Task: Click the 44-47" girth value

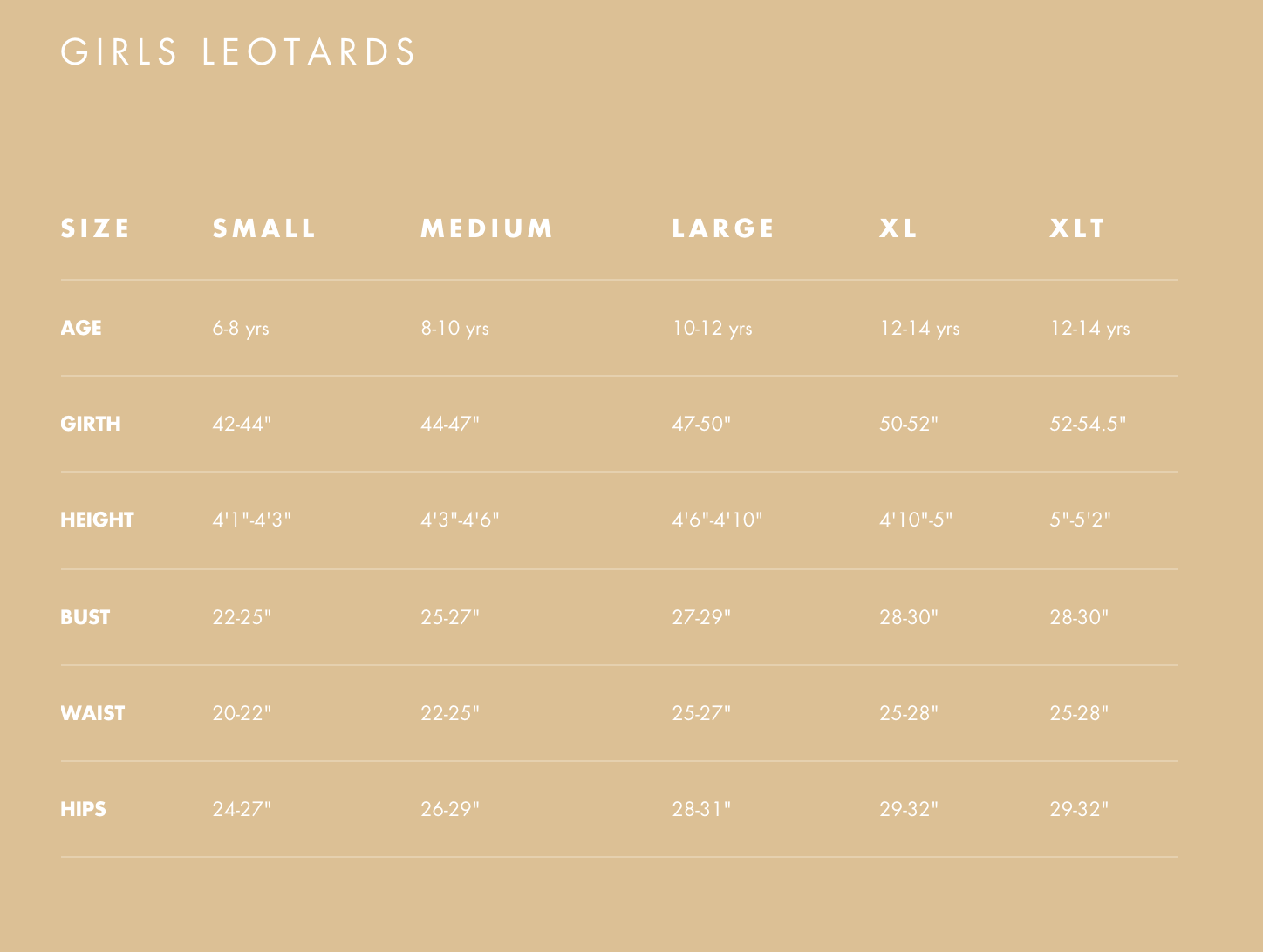Action: (x=450, y=424)
